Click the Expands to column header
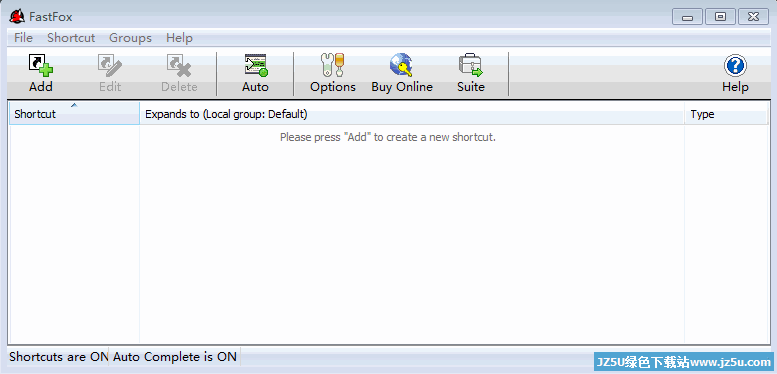 point(412,114)
